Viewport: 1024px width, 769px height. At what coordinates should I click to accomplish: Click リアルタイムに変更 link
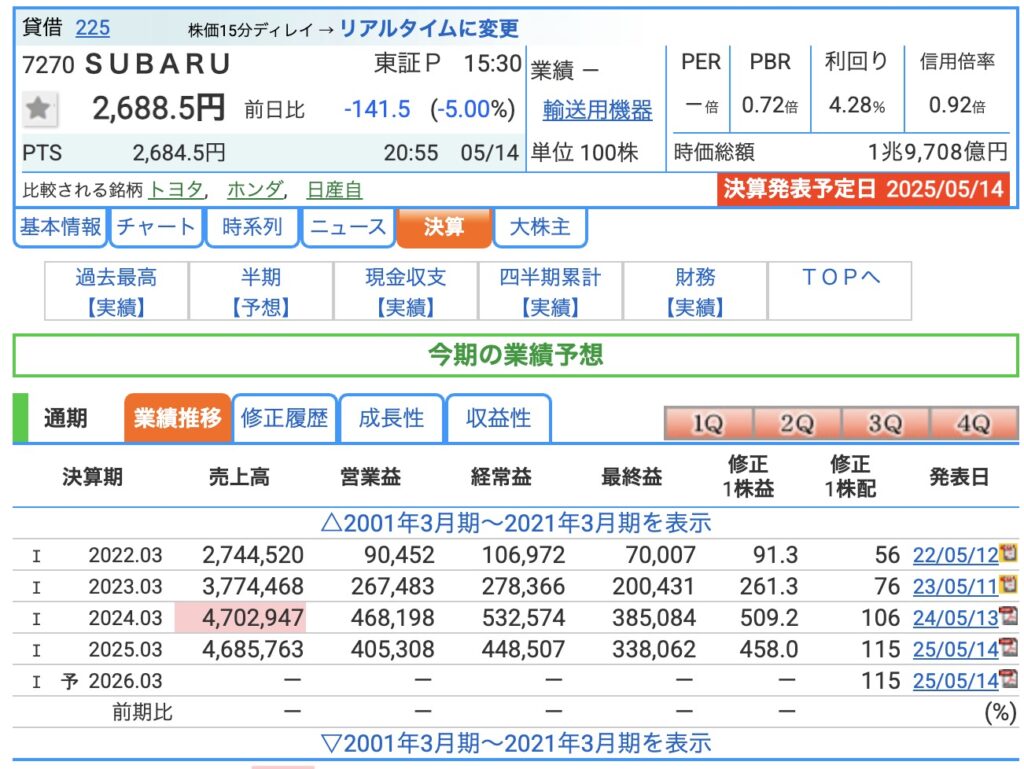[x=429, y=28]
